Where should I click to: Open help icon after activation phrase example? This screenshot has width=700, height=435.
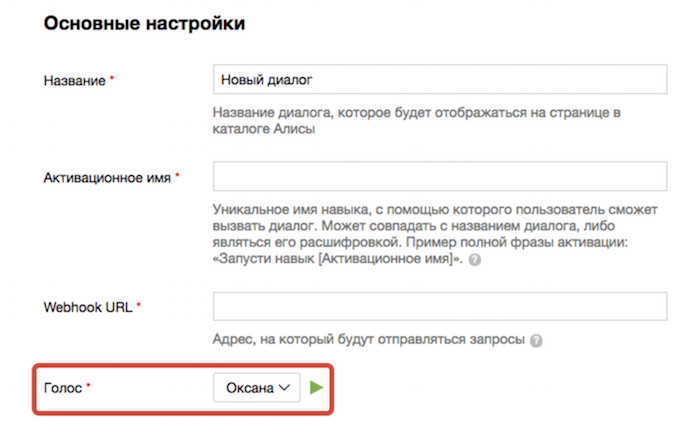tap(475, 260)
